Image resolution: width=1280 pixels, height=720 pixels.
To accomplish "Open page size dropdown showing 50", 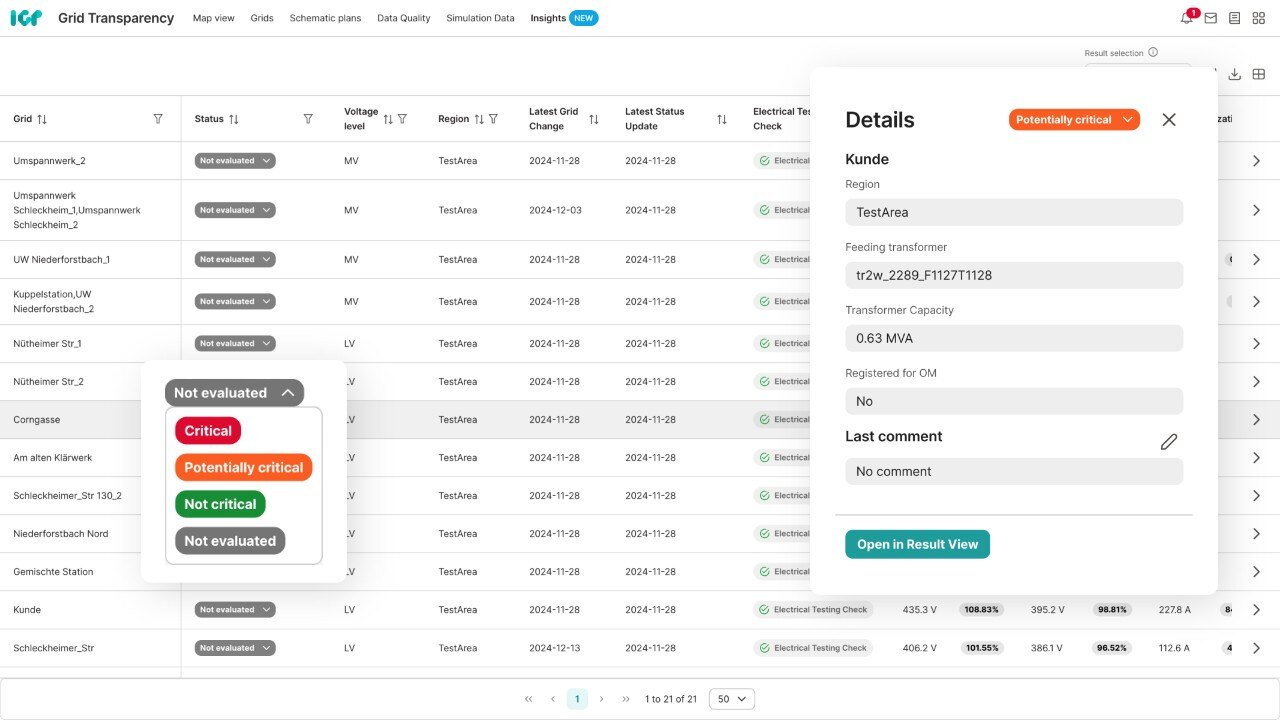I will pos(731,699).
